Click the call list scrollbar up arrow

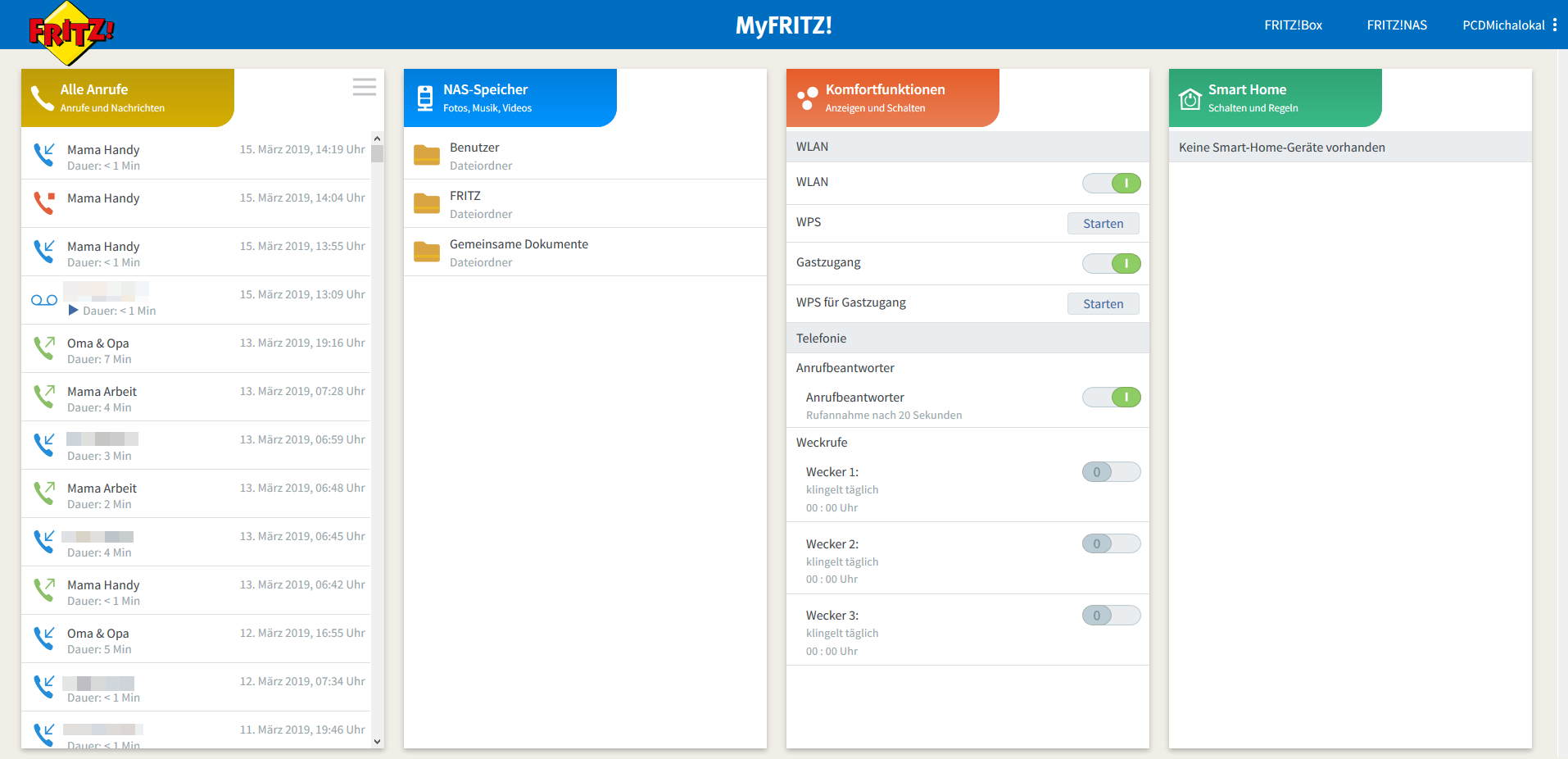(377, 138)
